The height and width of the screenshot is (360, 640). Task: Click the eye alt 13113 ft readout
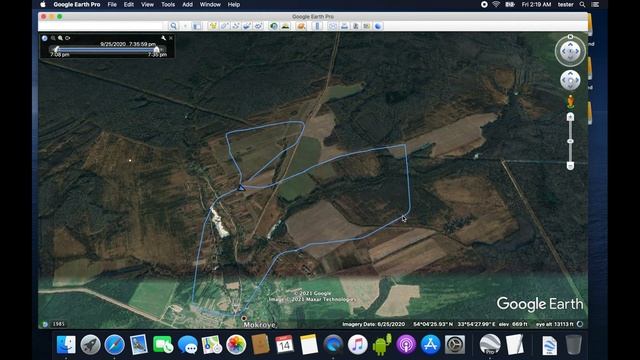click(554, 324)
